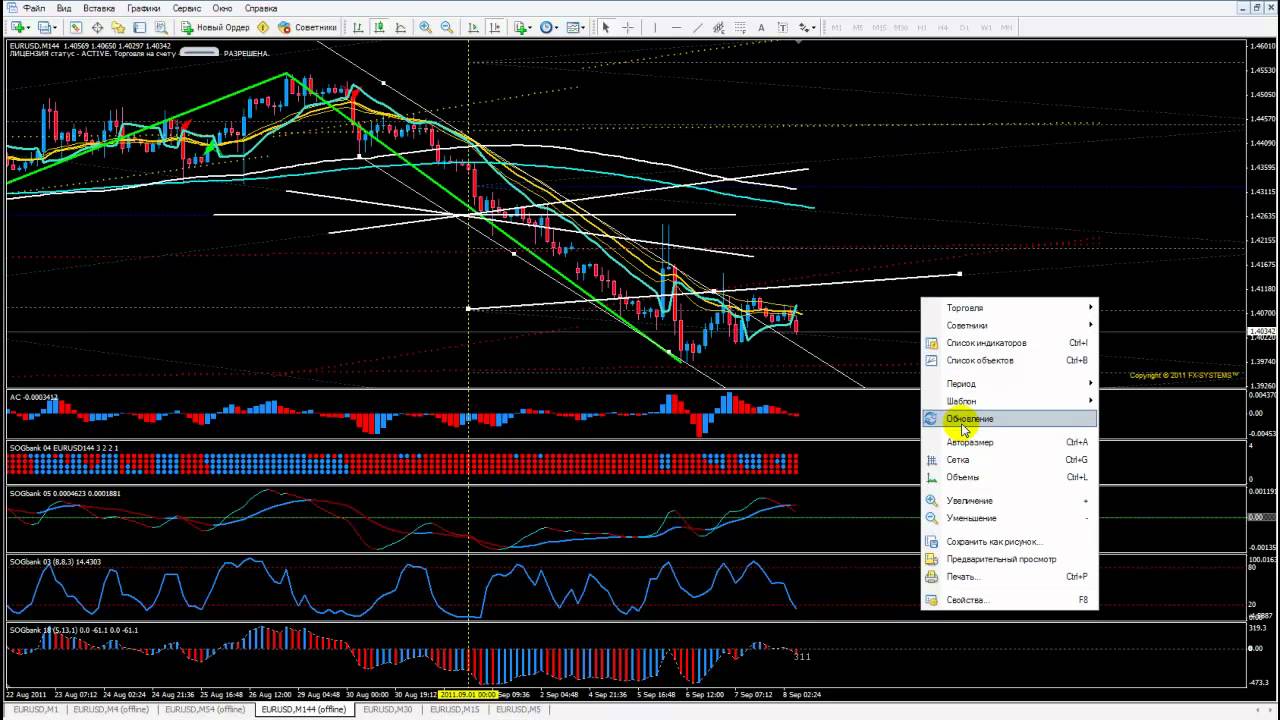Zoom in the chart with magnifier plus

click(425, 28)
